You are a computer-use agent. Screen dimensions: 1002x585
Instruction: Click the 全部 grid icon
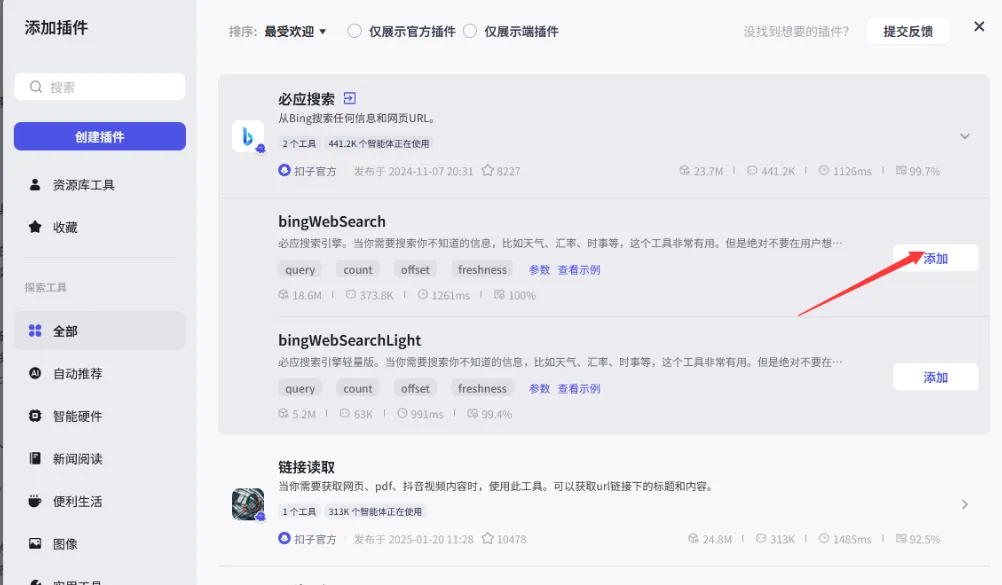coord(35,331)
